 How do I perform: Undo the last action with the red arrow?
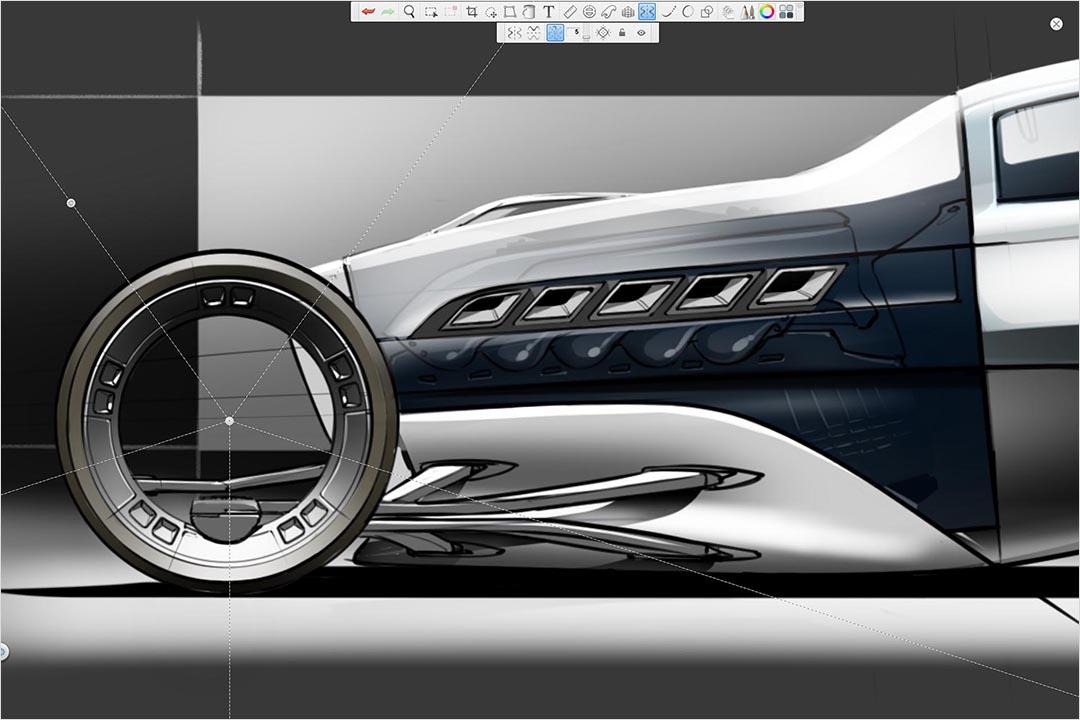(370, 9)
